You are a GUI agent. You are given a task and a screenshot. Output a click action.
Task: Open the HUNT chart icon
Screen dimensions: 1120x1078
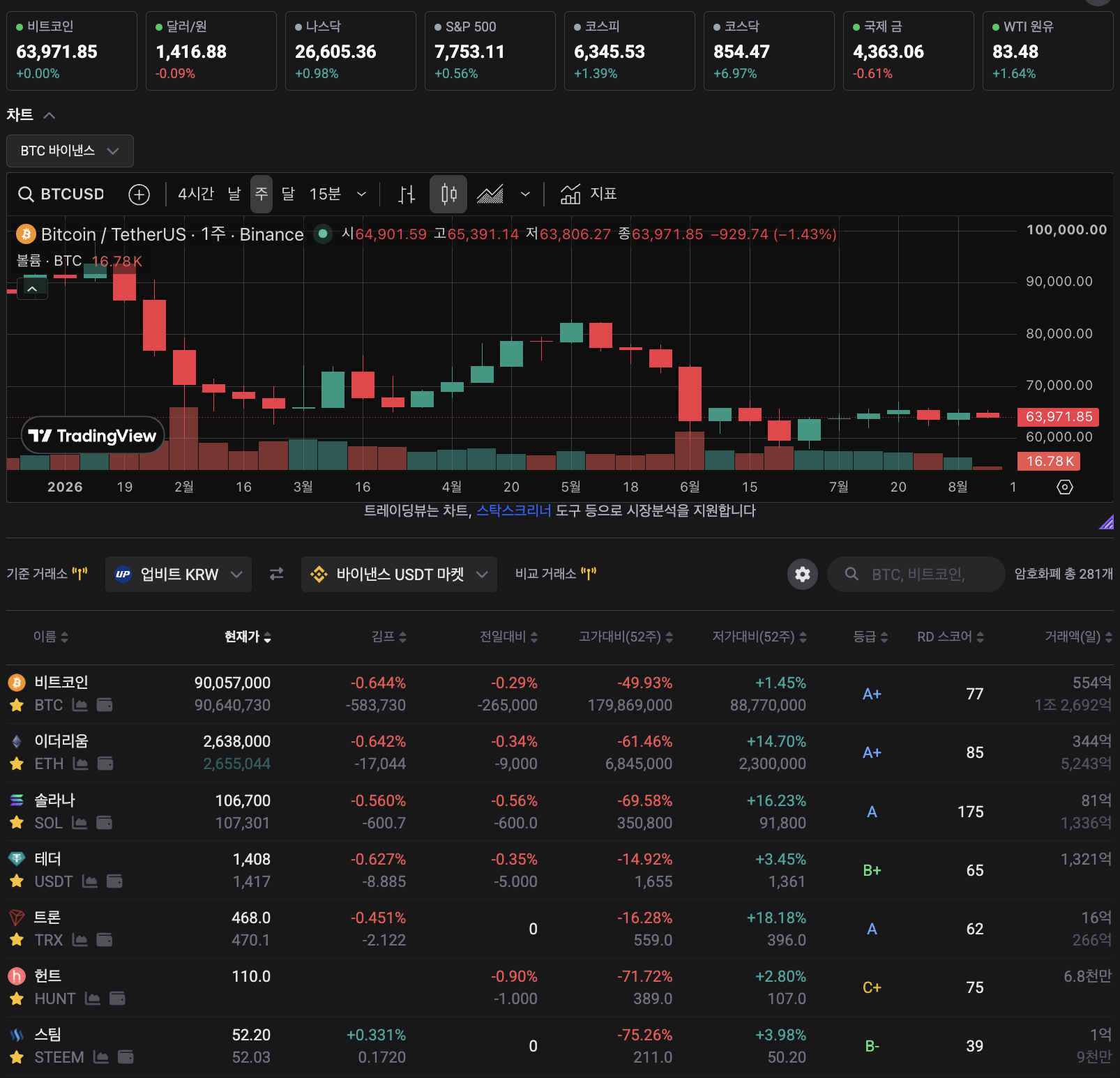93,999
